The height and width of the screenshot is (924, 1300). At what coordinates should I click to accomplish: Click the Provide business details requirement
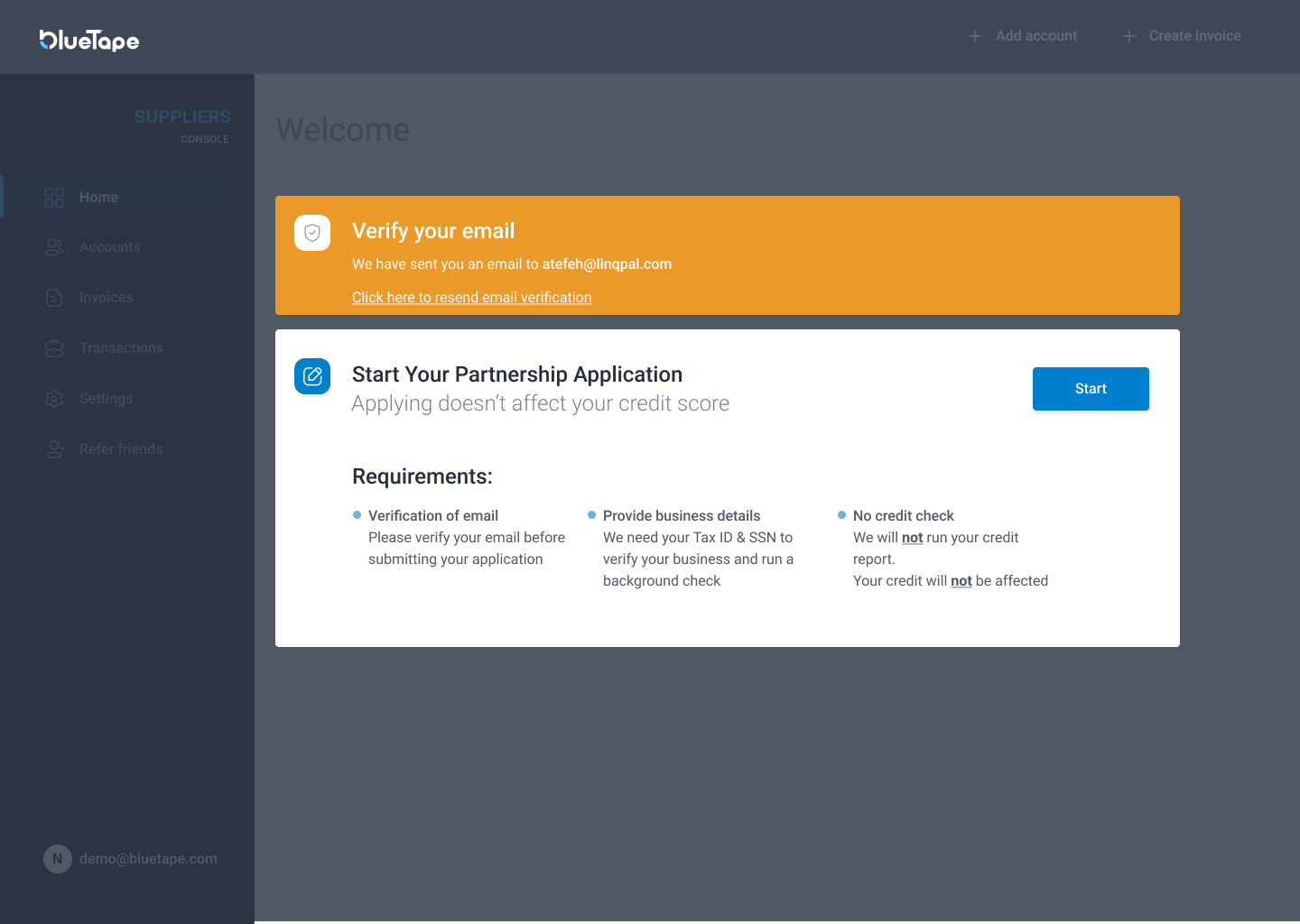(682, 516)
